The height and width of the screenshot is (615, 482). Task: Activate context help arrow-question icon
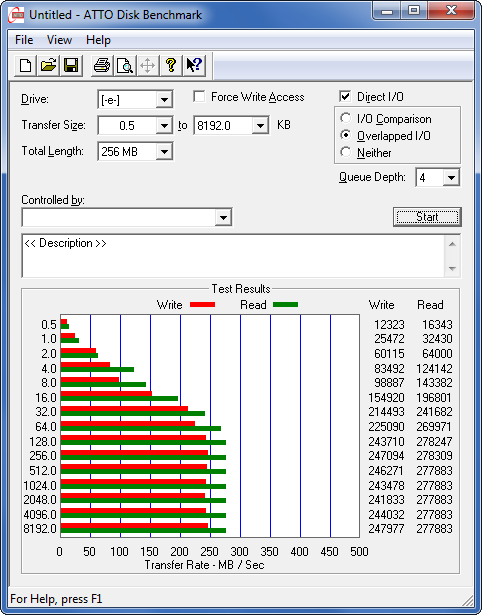tap(193, 66)
